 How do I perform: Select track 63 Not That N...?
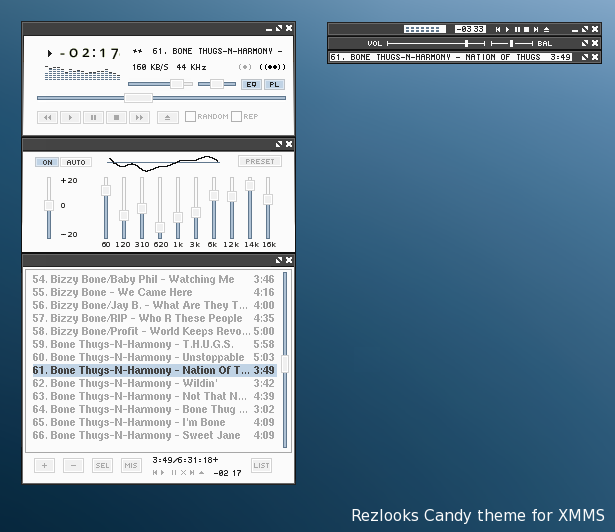click(x=154, y=396)
